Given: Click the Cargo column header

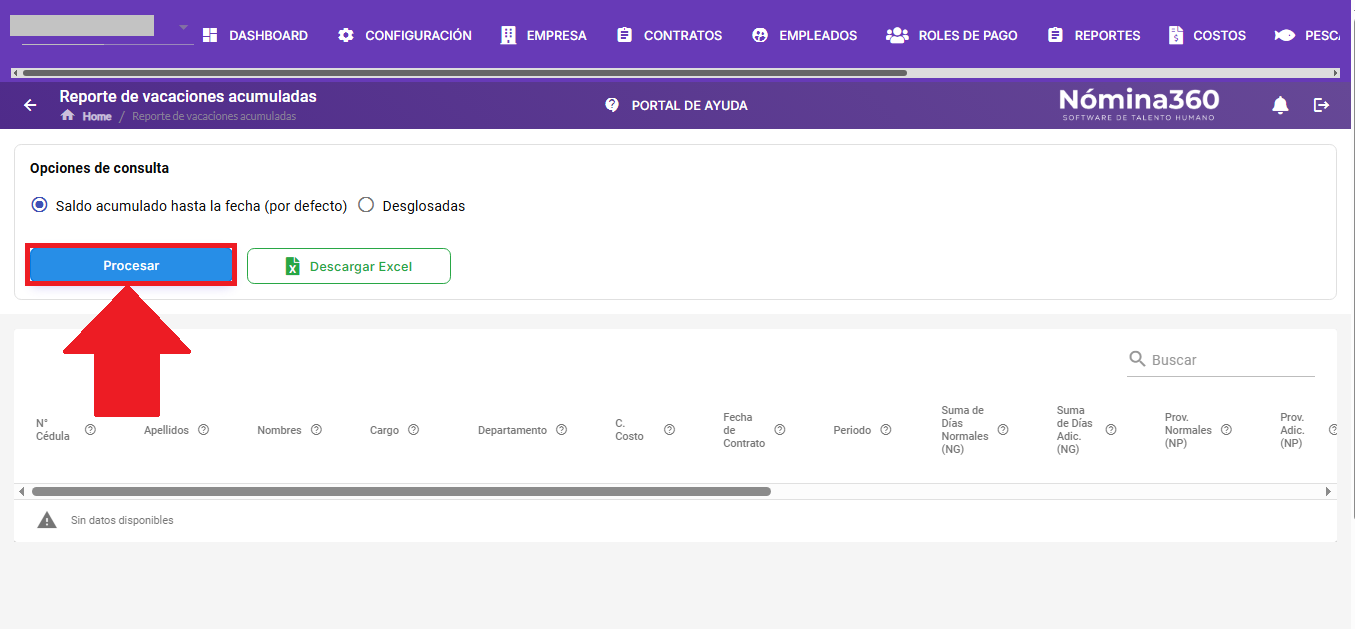Looking at the screenshot, I should (384, 430).
